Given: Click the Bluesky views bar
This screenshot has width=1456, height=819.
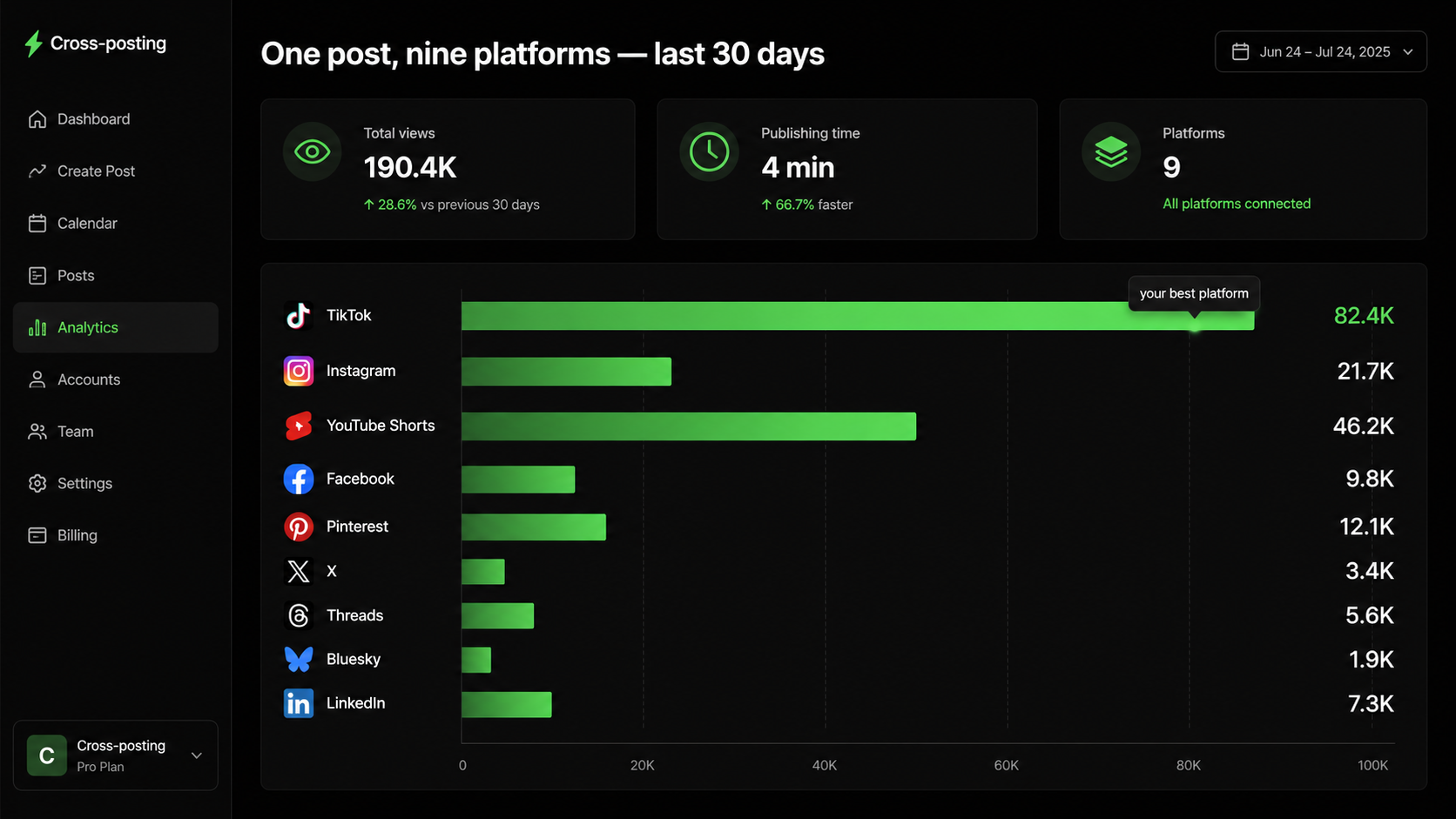Looking at the screenshot, I should pos(476,660).
